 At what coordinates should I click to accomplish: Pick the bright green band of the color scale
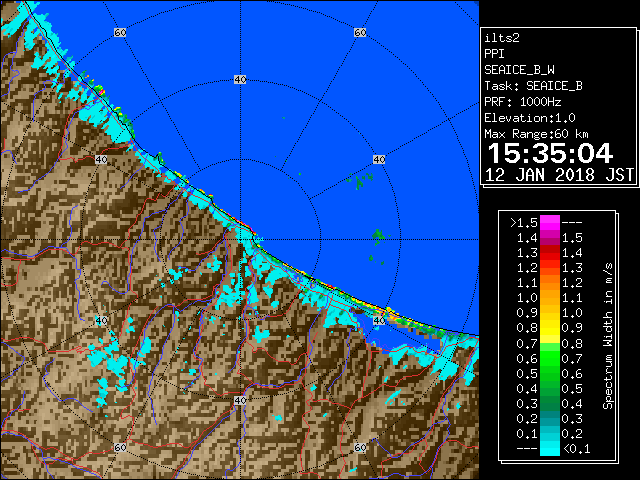point(550,358)
